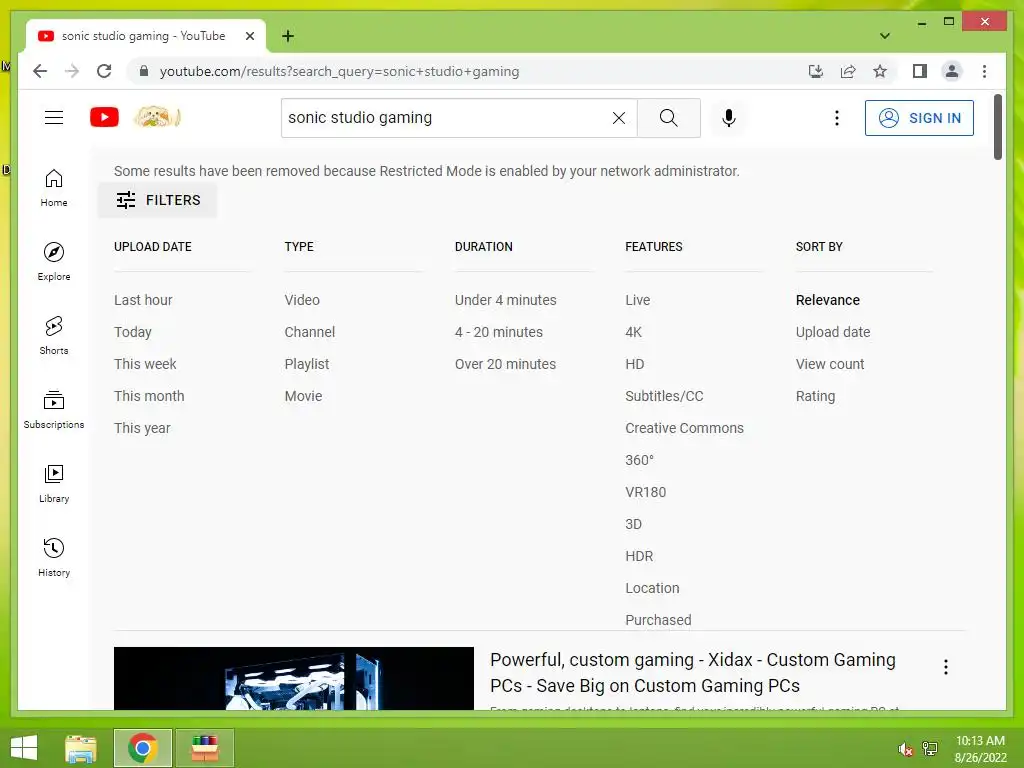Click the YouTube logo
Image resolution: width=1024 pixels, height=768 pixels.
pyautogui.click(x=104, y=118)
